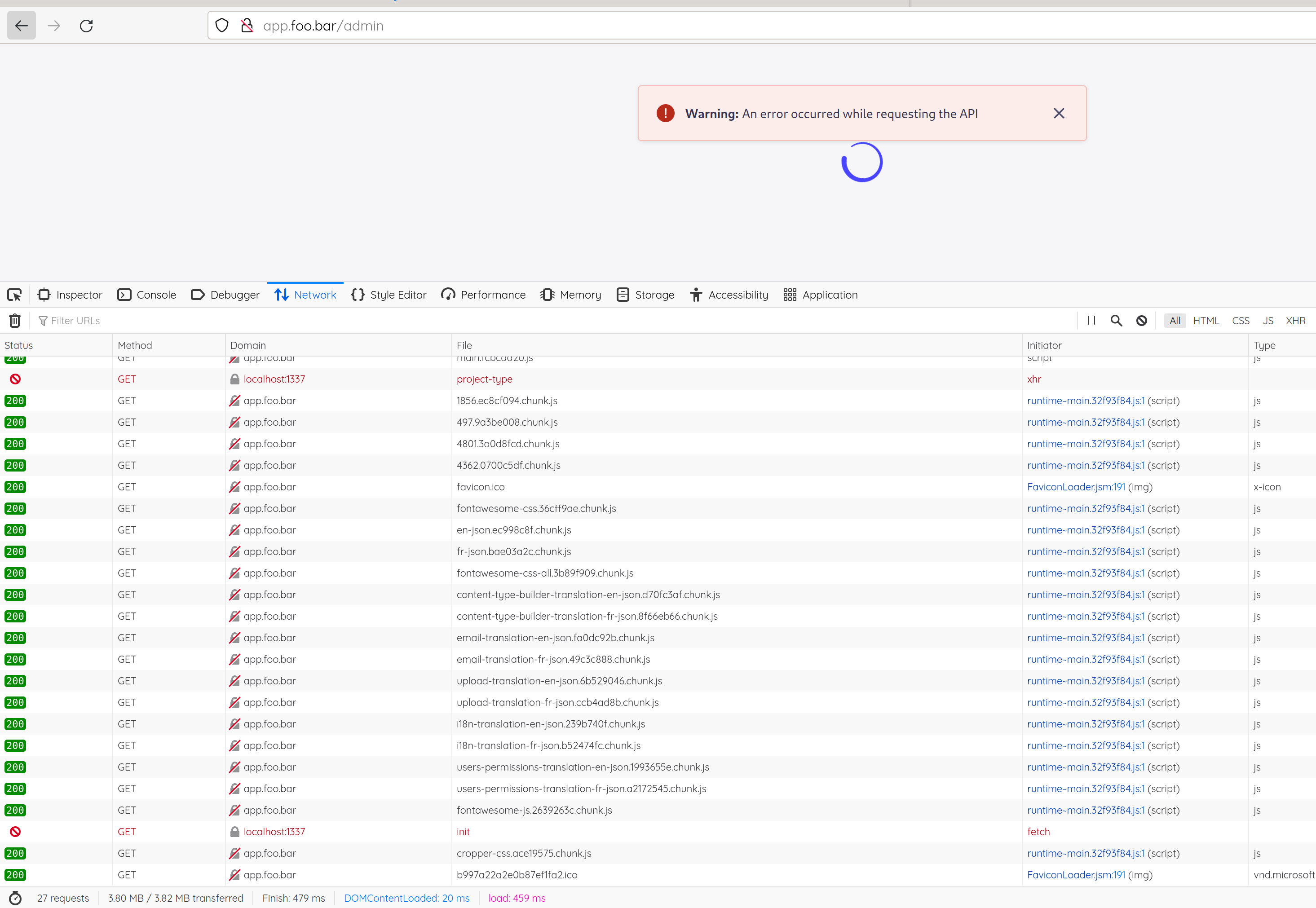Screen dimensions: 1316x908
Task: Select the element picker tool
Action: click(14, 295)
